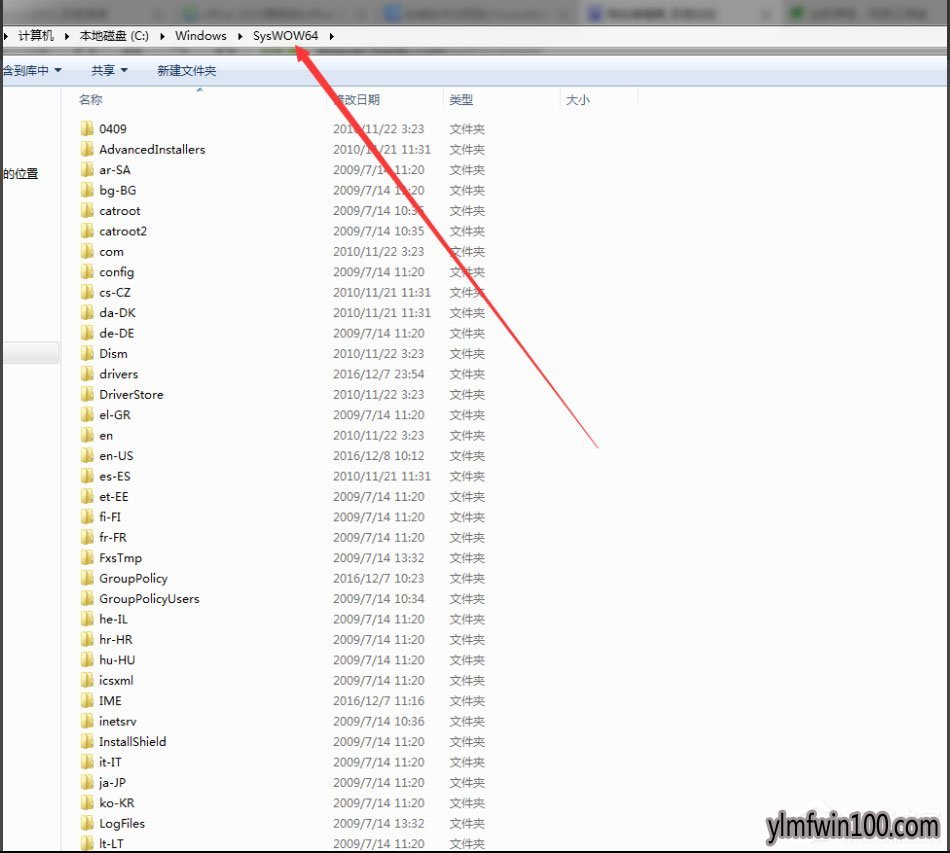950x853 pixels.
Task: Click the 2016/12/7 11:16 date of IME
Action: pos(379,701)
